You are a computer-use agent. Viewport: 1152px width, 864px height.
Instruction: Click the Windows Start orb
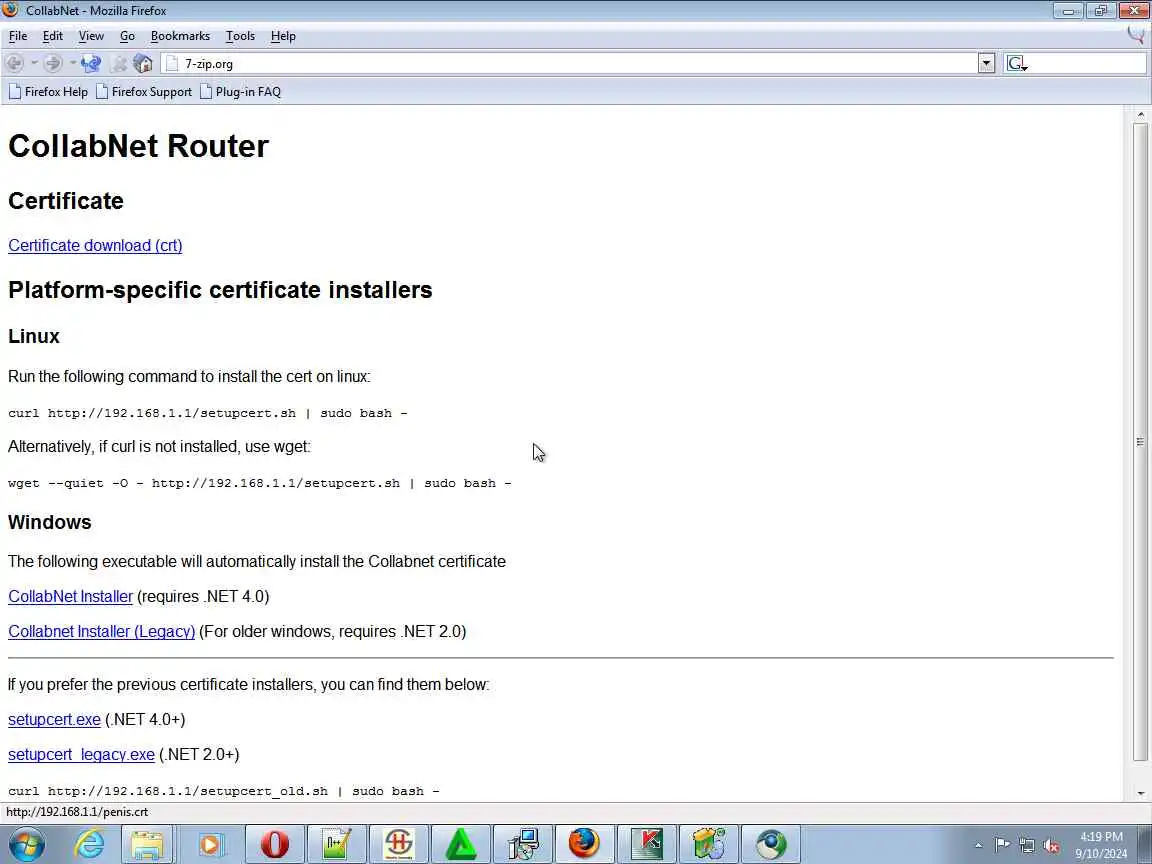26,844
